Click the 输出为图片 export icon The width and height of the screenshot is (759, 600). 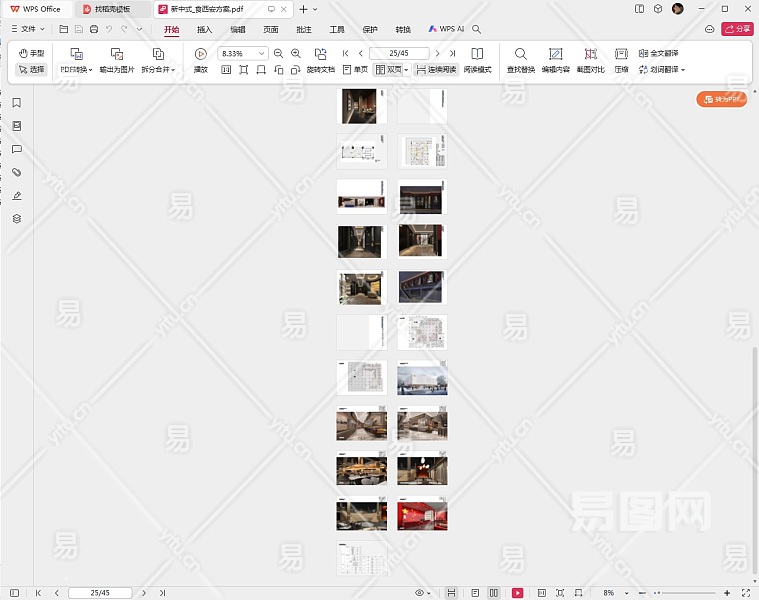[x=117, y=54]
